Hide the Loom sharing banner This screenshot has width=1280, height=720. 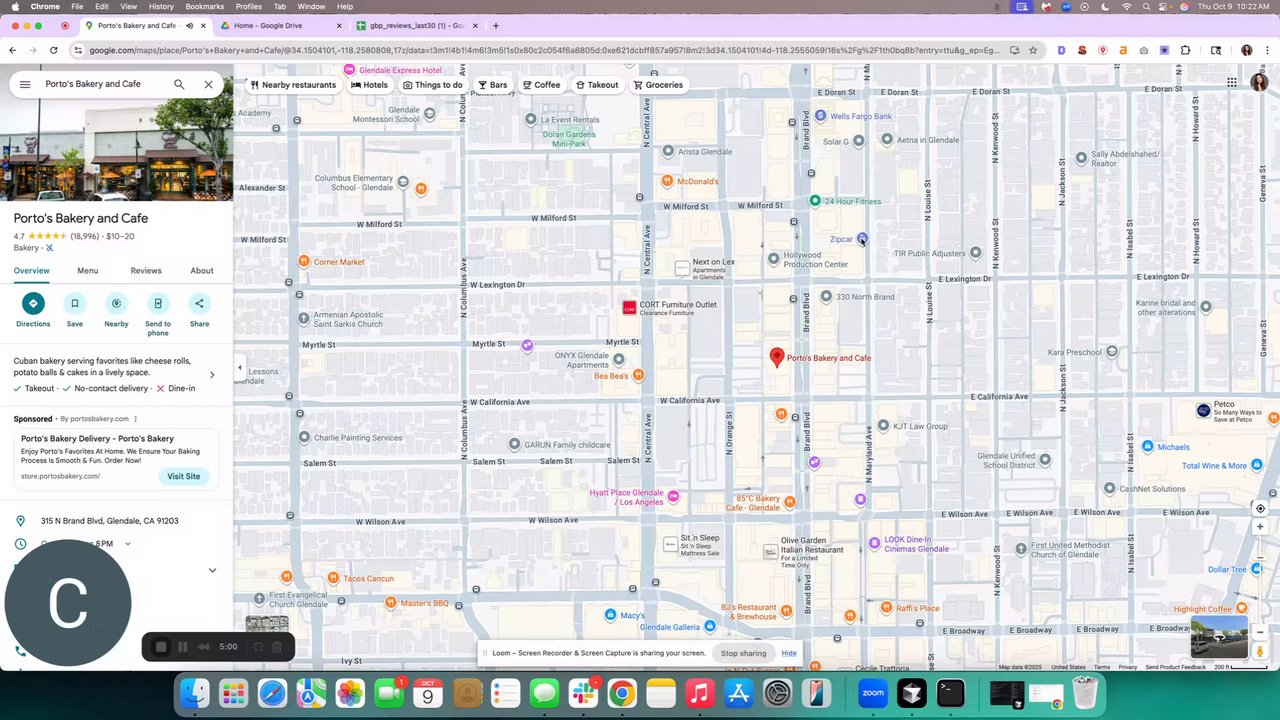pyautogui.click(x=789, y=653)
